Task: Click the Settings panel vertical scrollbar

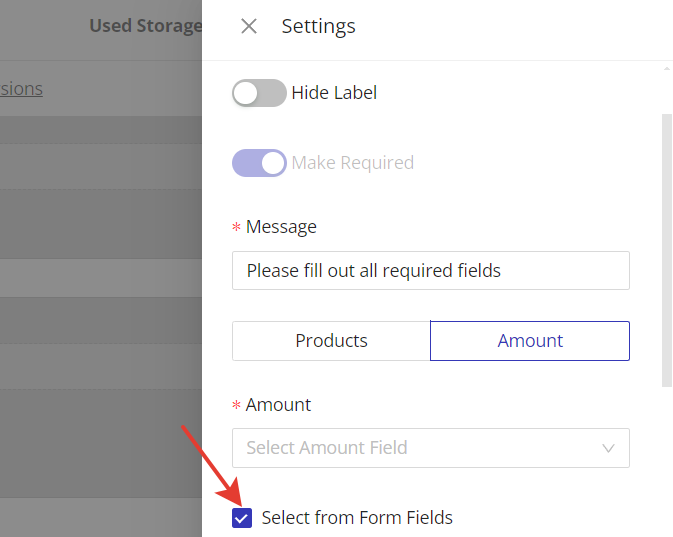Action: 667,250
